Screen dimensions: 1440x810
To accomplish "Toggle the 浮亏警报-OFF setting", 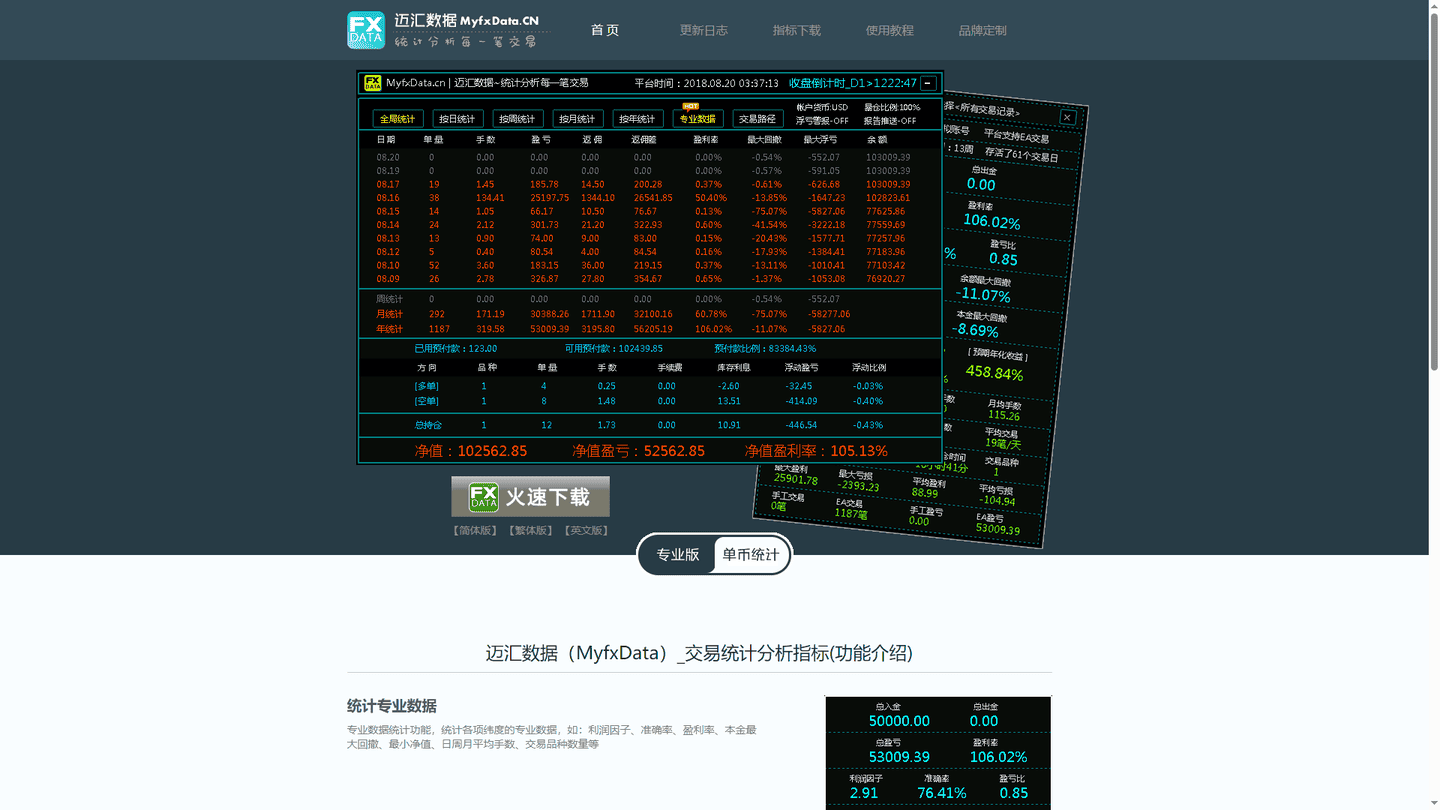I will (822, 121).
